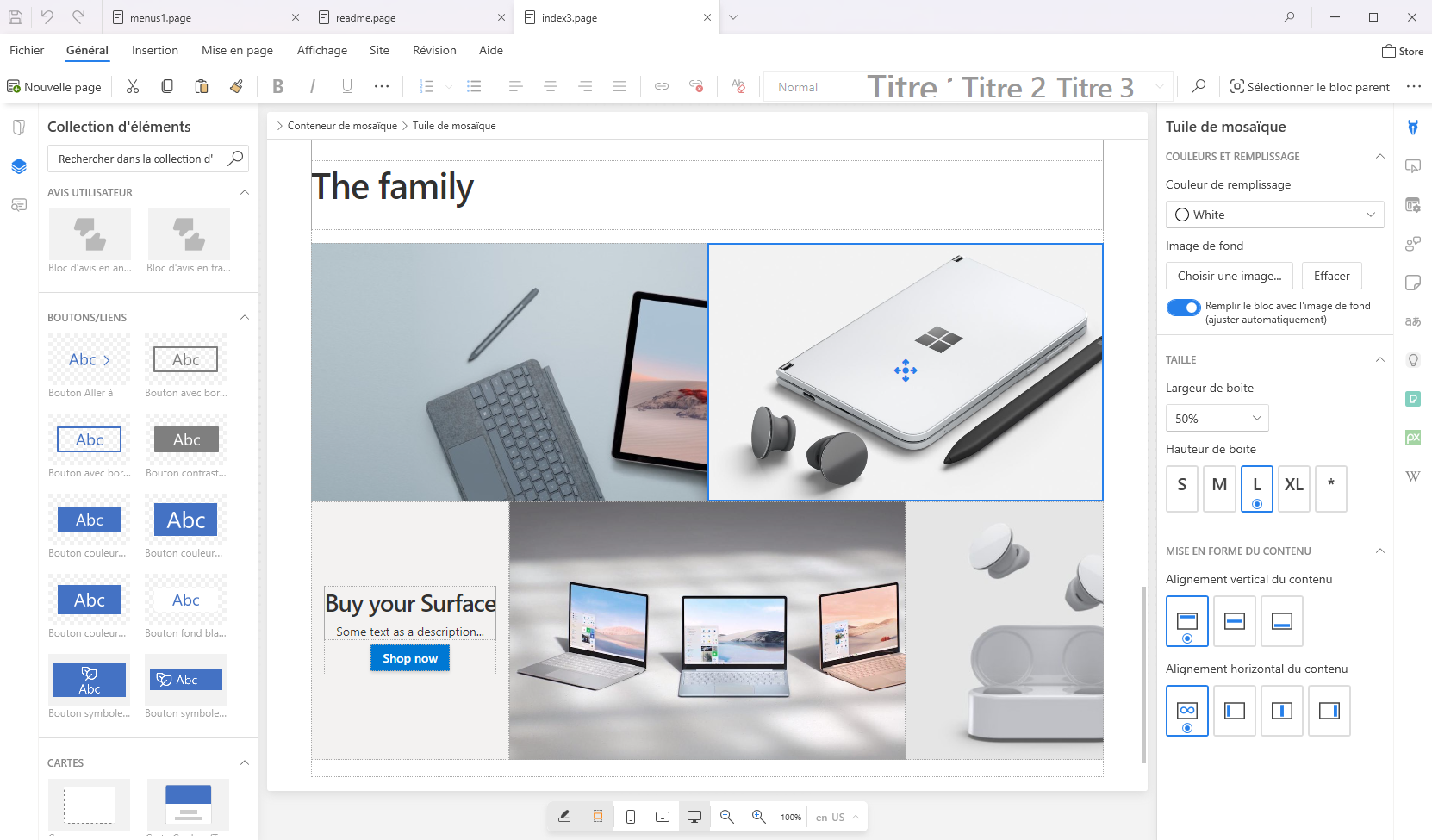Click Effacer button
Image resolution: width=1432 pixels, height=840 pixels.
coord(1331,276)
